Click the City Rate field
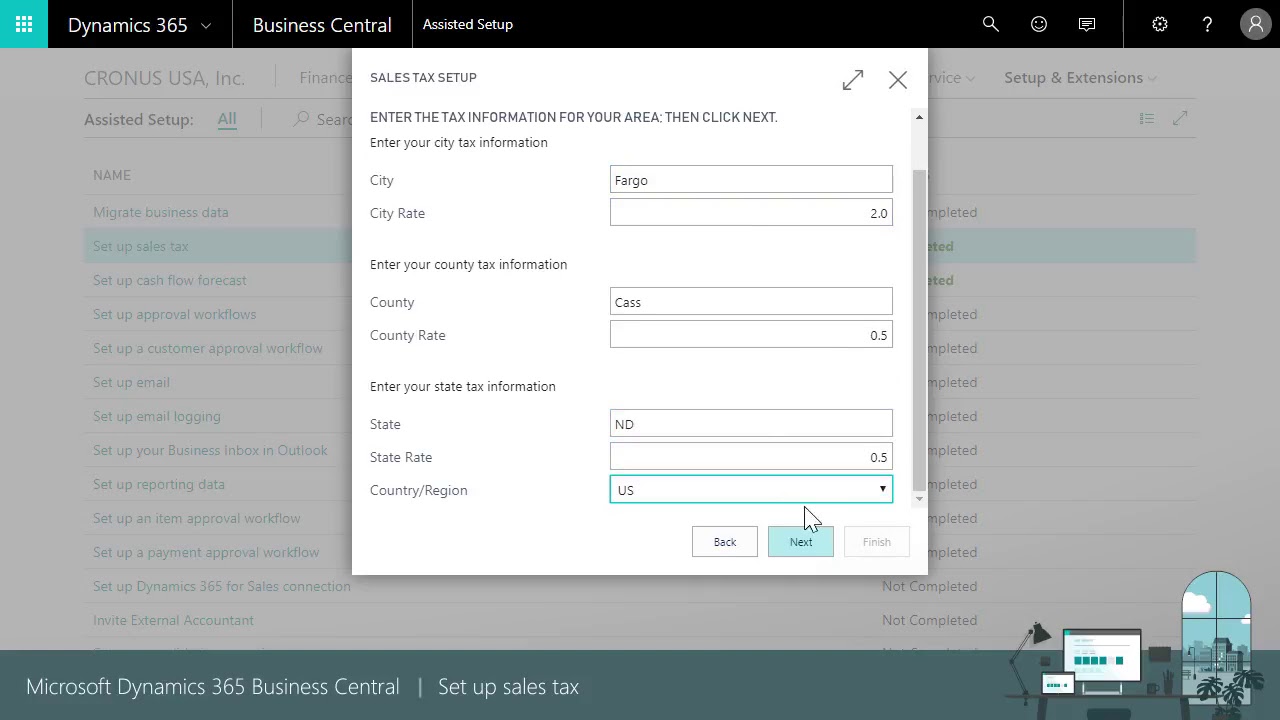This screenshot has height=720, width=1280. (751, 213)
